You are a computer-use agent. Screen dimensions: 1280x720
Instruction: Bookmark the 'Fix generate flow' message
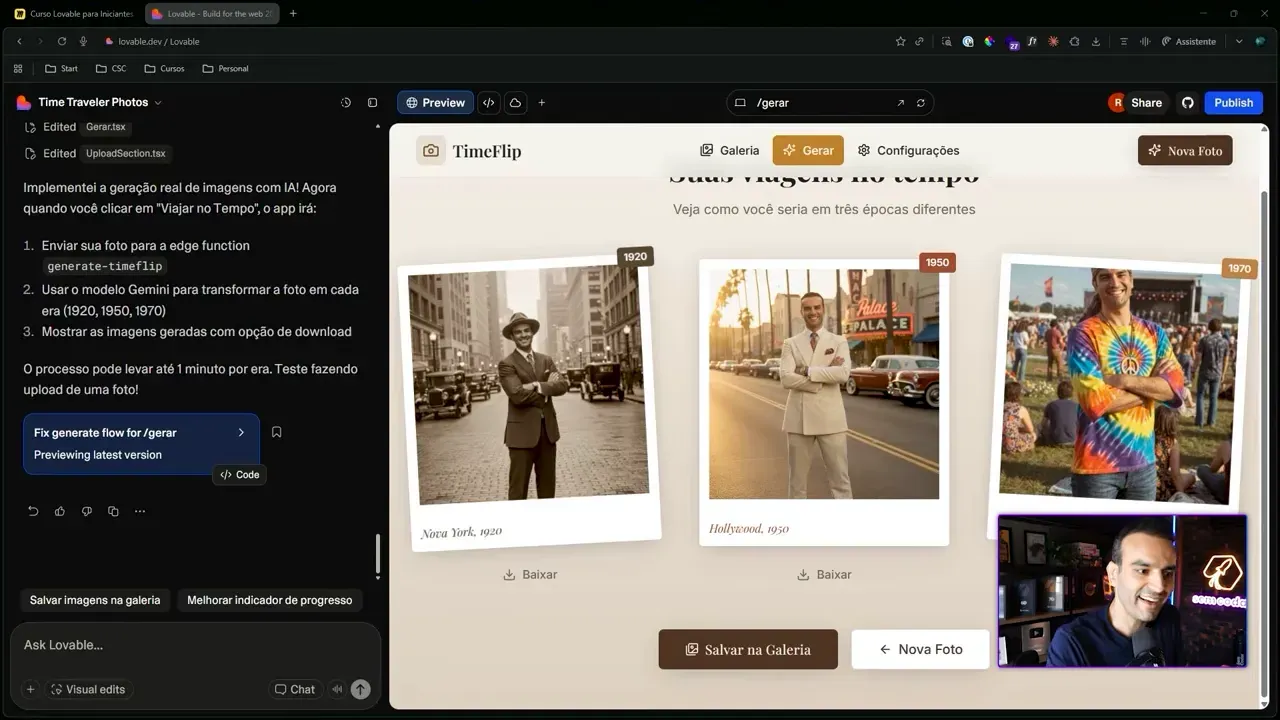pyautogui.click(x=276, y=431)
